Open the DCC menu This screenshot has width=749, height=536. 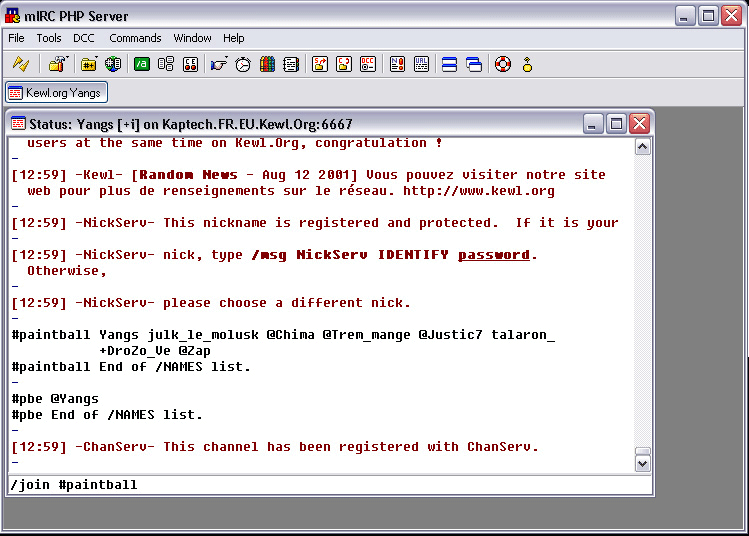84,38
